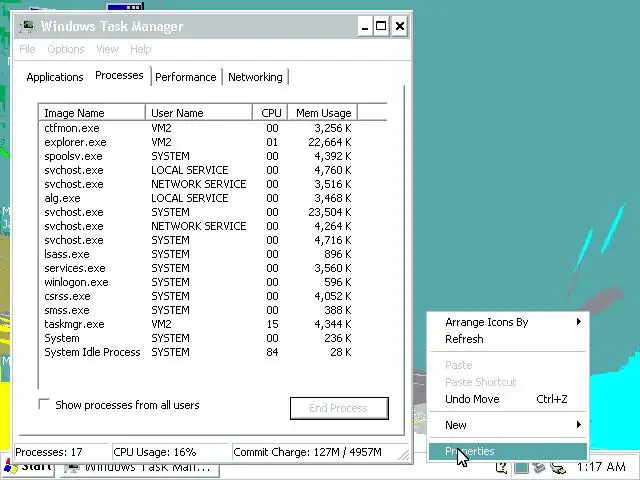Sort by Image Name column header
Image resolution: width=640 pixels, height=480 pixels.
92,113
